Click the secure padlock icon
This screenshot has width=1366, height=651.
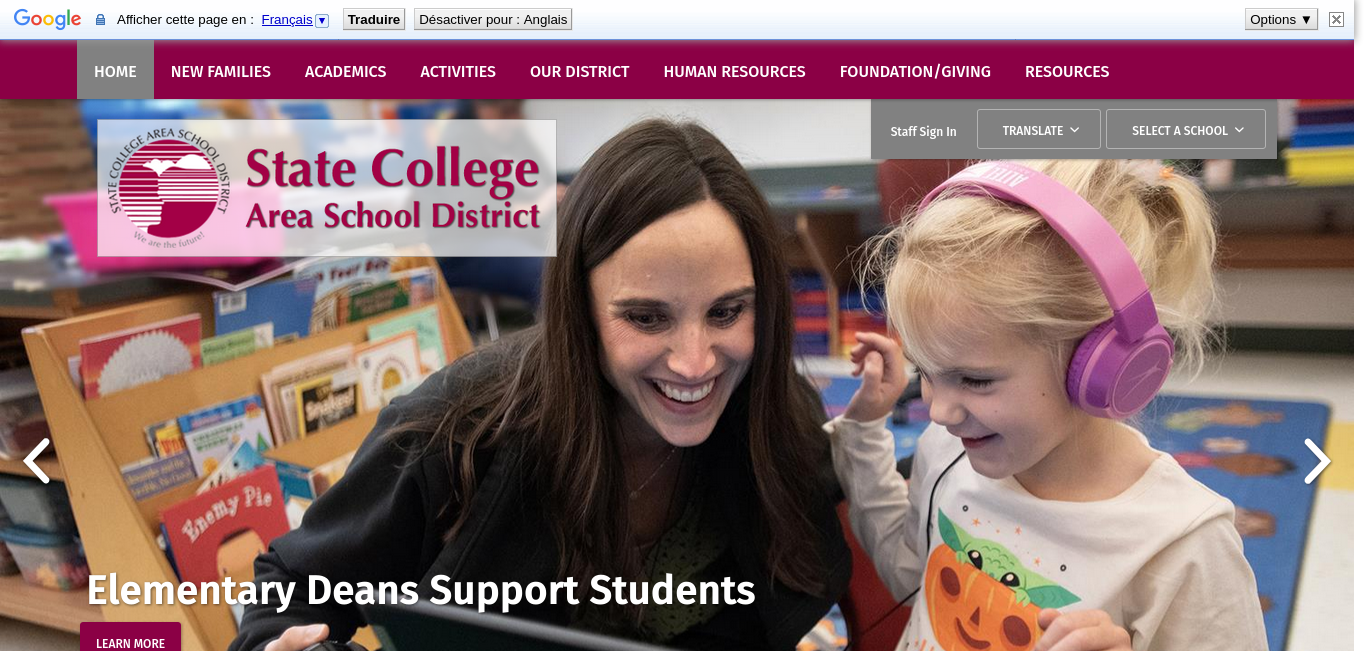(x=100, y=20)
